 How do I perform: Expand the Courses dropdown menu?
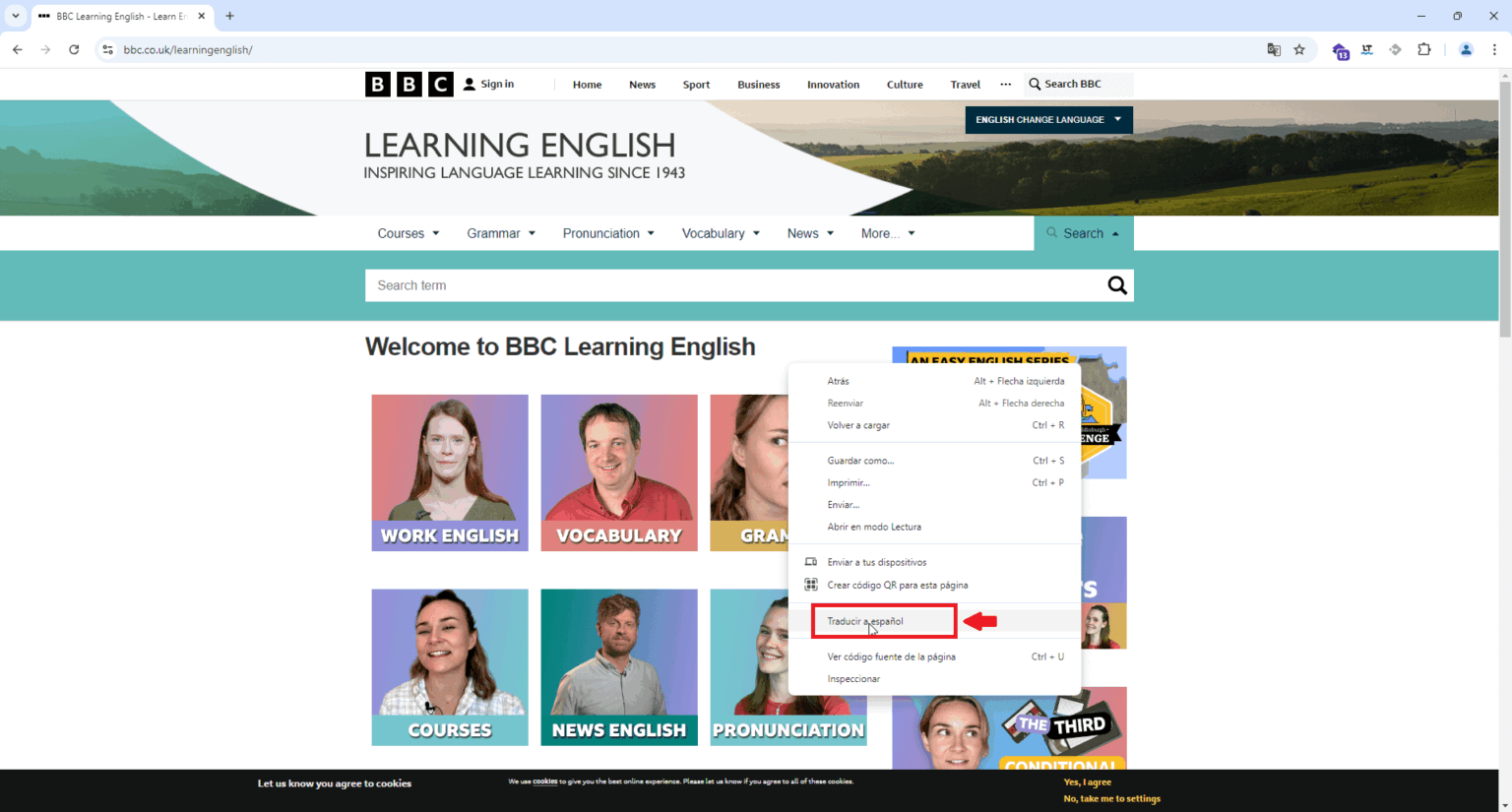[408, 233]
